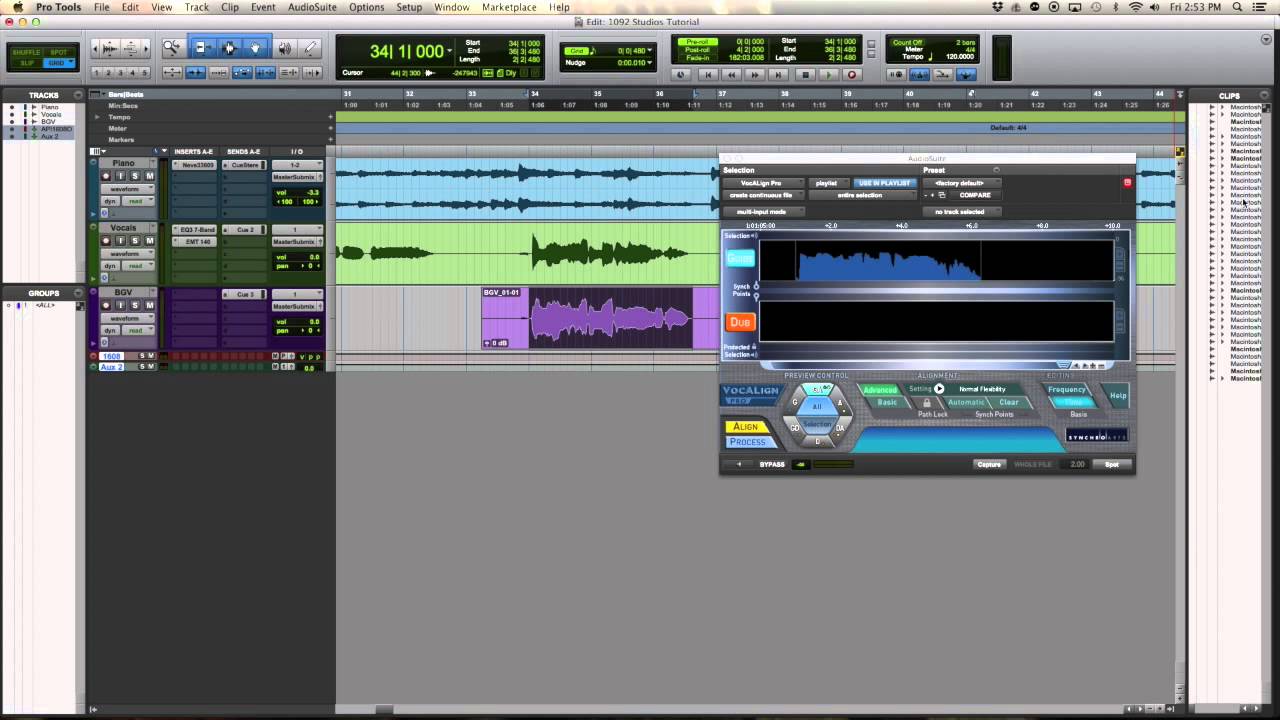Select the Scrubber speaker tool
Viewport: 1280px width, 720px height.
285,47
